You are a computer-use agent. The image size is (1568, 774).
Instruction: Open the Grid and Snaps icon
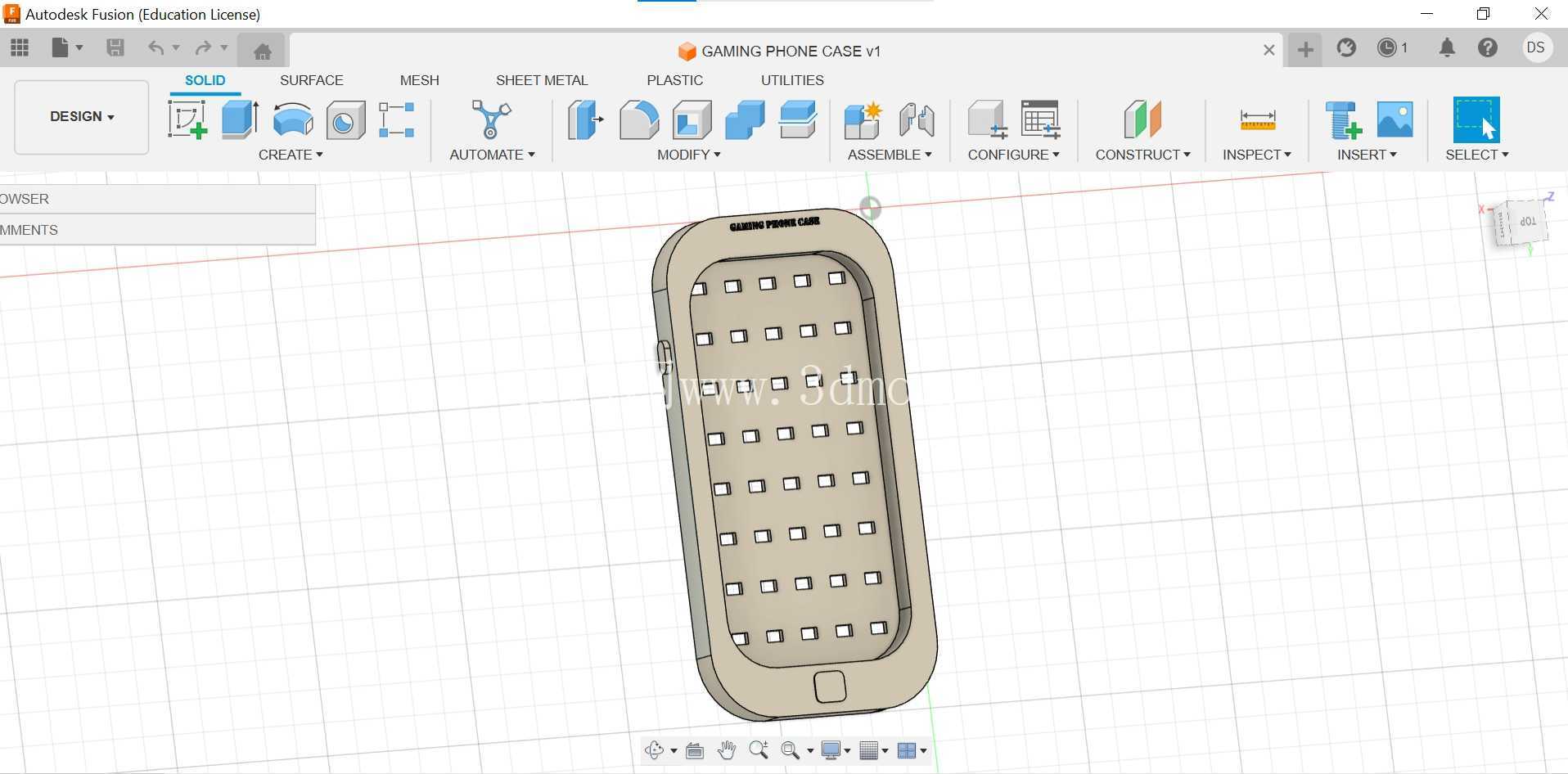[869, 750]
